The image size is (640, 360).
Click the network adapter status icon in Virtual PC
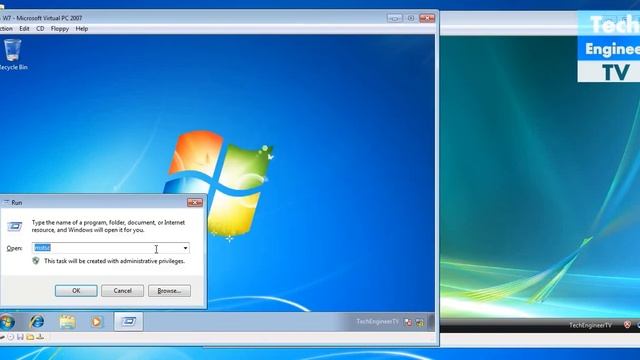(x=40, y=337)
